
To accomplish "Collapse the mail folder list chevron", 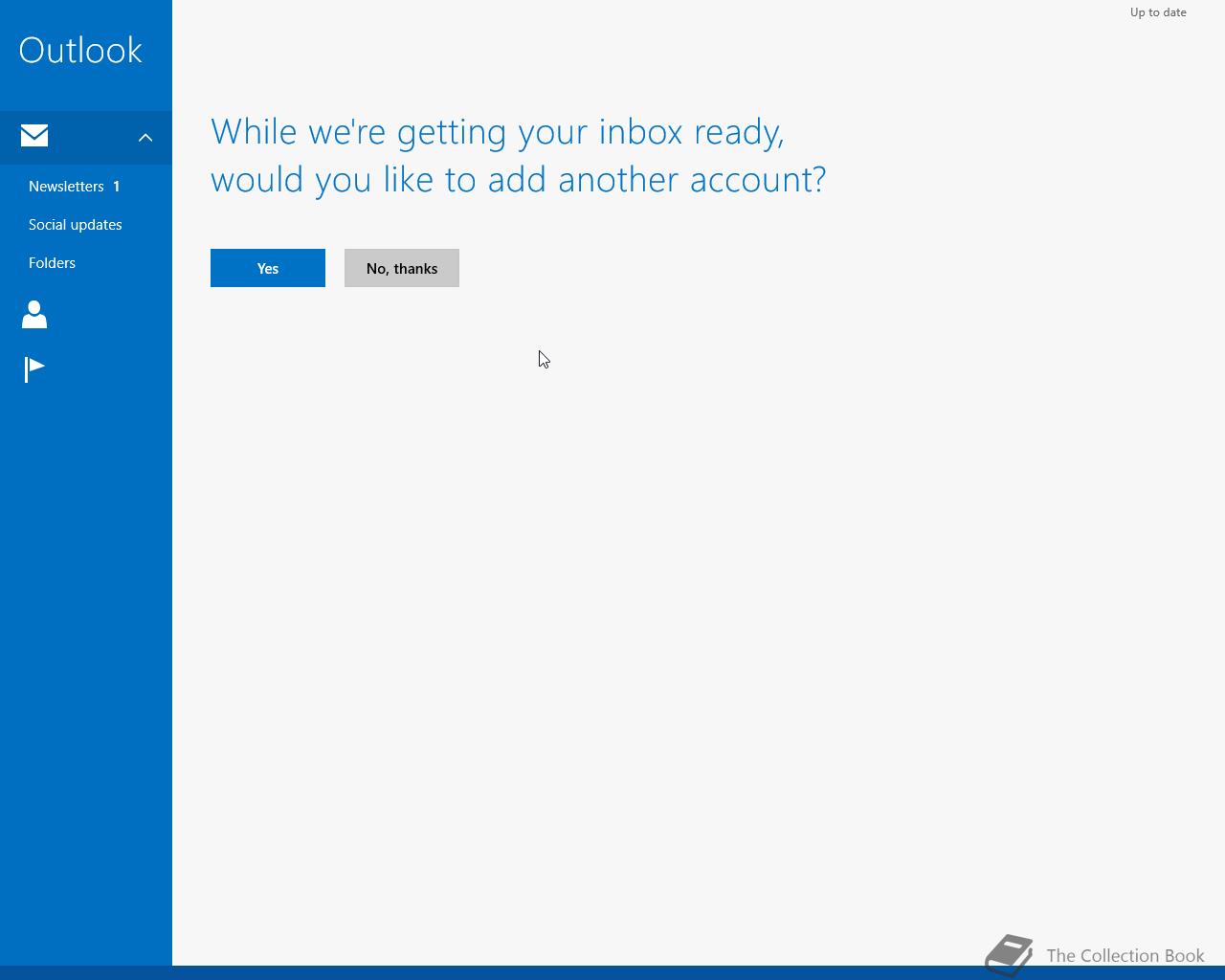I will click(145, 138).
